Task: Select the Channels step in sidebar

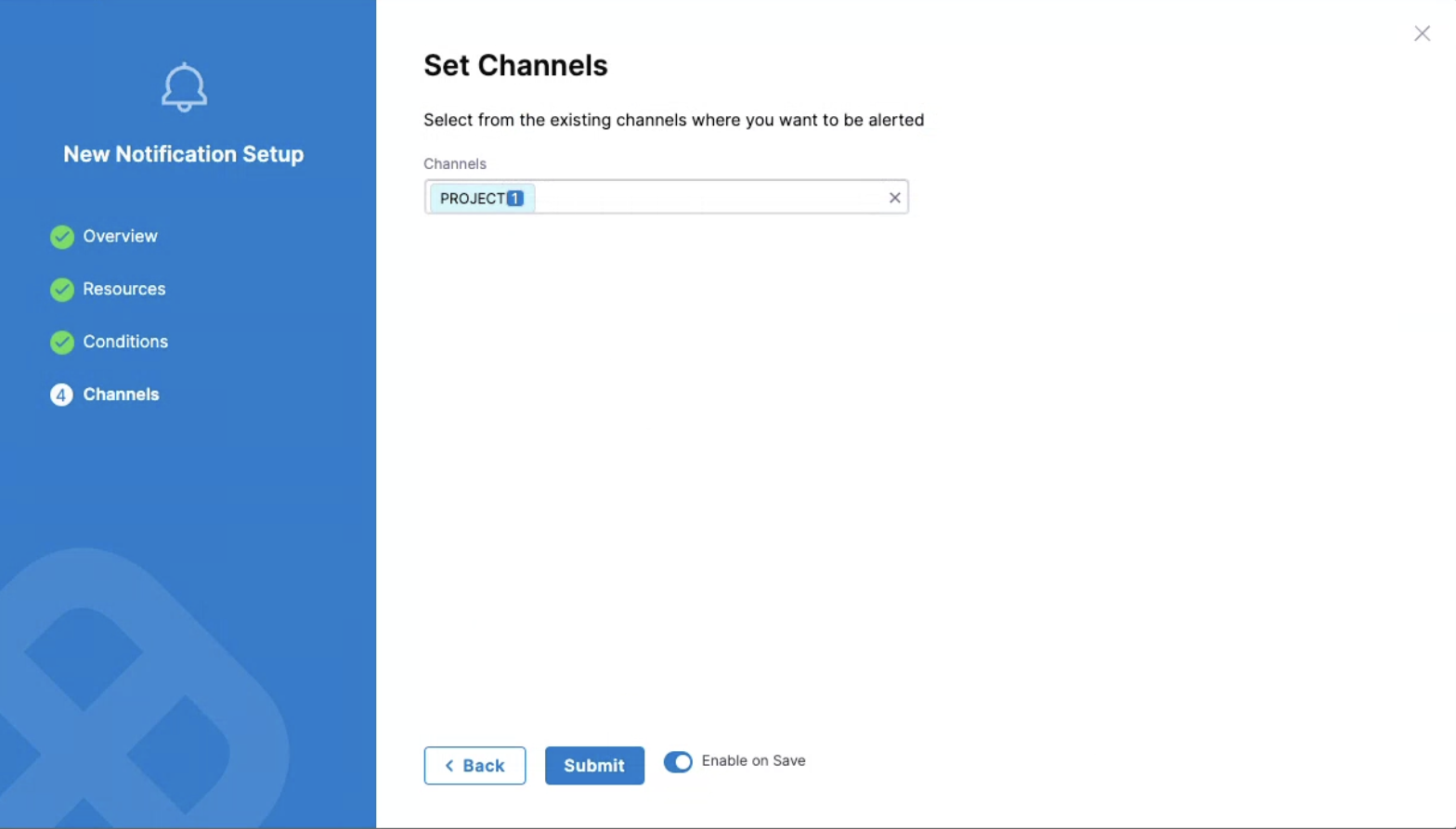Action: 121,395
